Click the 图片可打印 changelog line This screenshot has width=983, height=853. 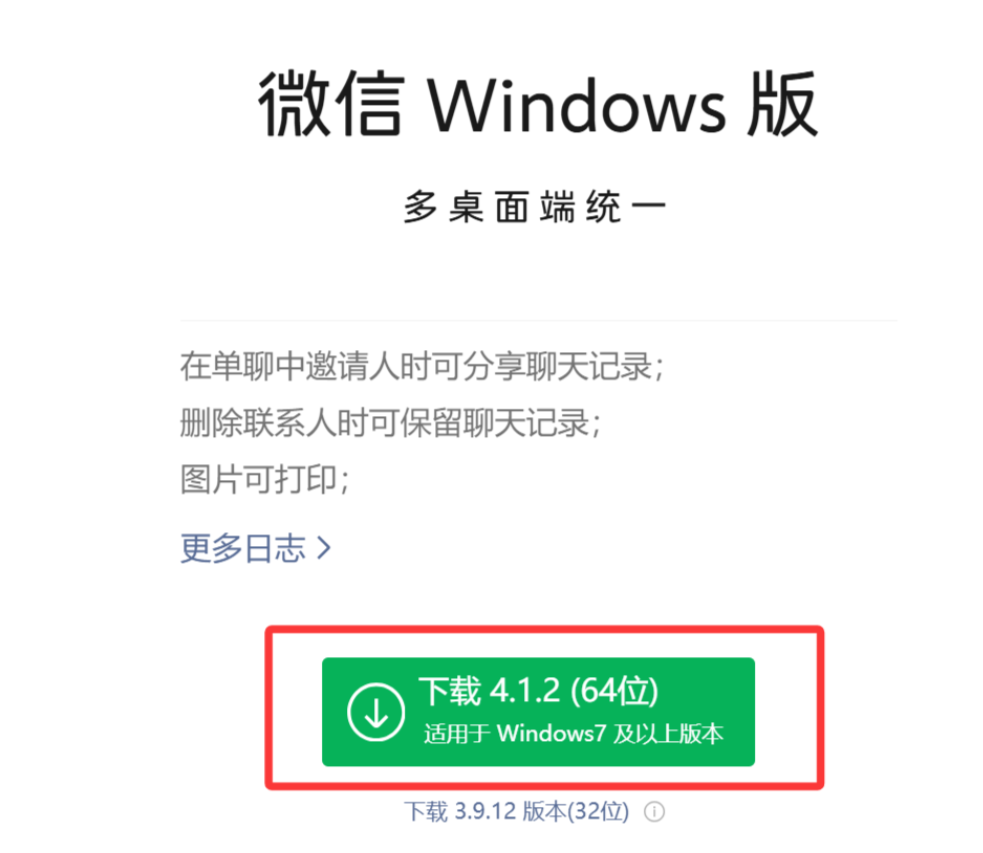[x=264, y=479]
